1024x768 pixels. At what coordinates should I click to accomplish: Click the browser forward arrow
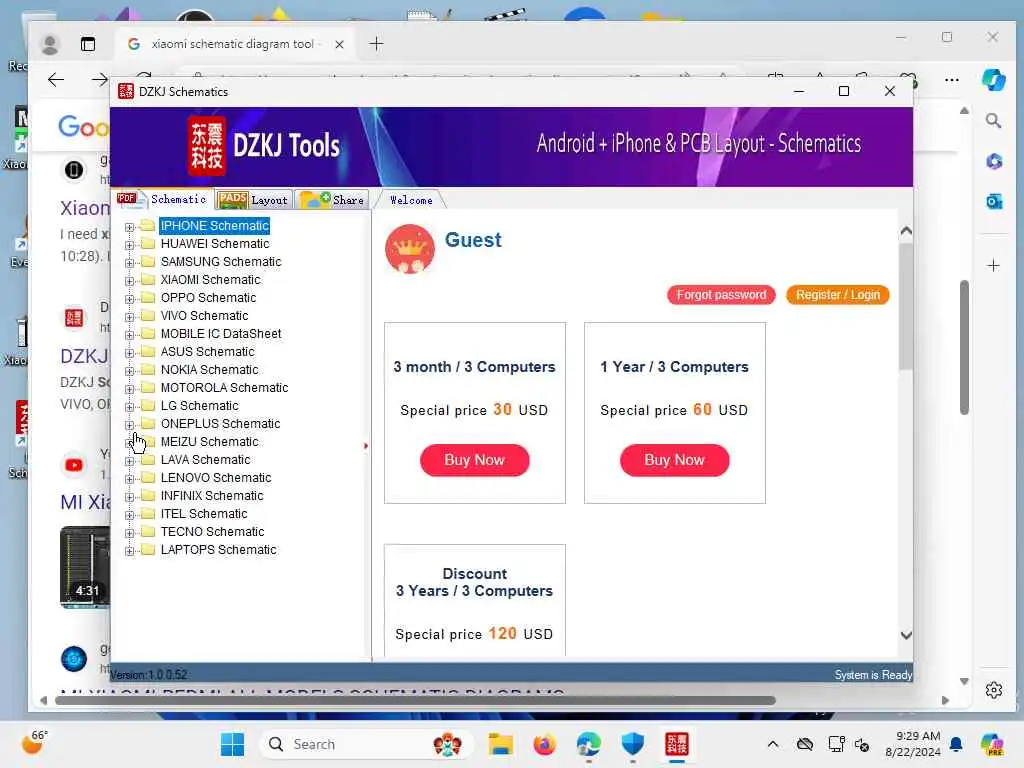click(x=99, y=80)
